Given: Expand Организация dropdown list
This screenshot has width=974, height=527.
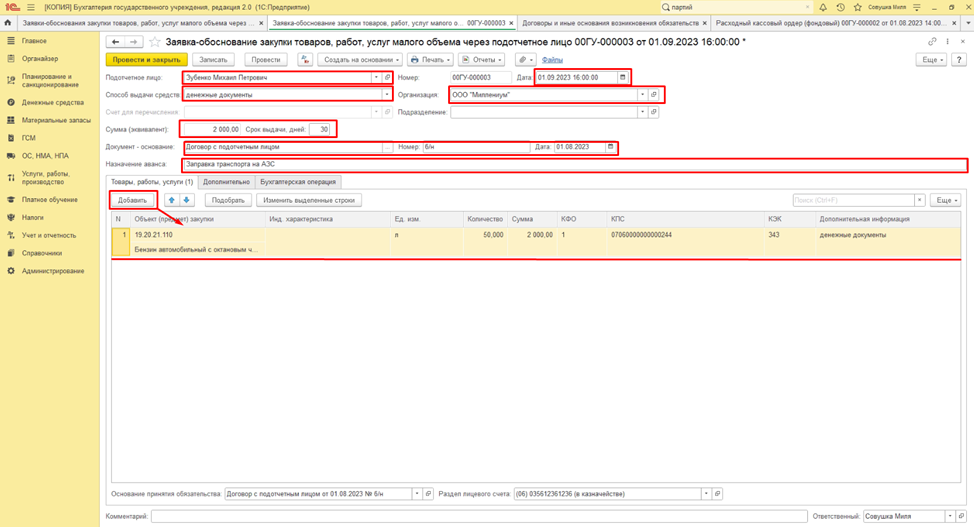Looking at the screenshot, I should 642,94.
